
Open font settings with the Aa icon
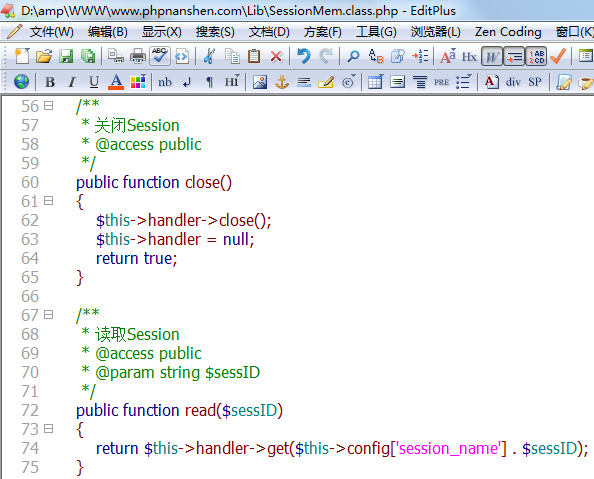(x=447, y=56)
